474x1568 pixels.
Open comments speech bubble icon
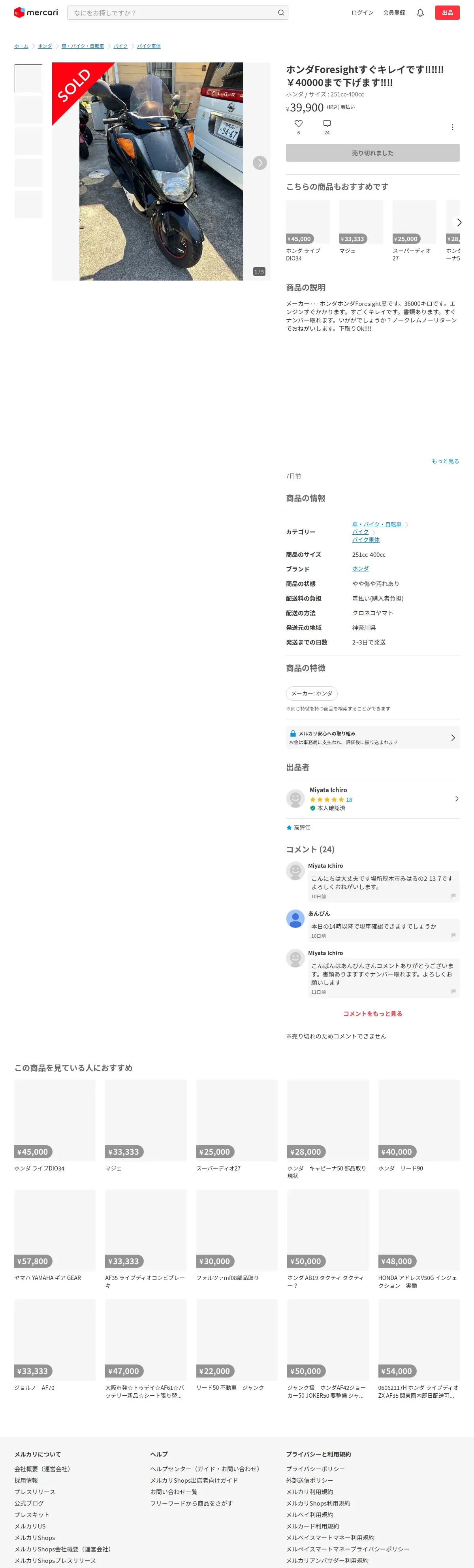coord(327,124)
